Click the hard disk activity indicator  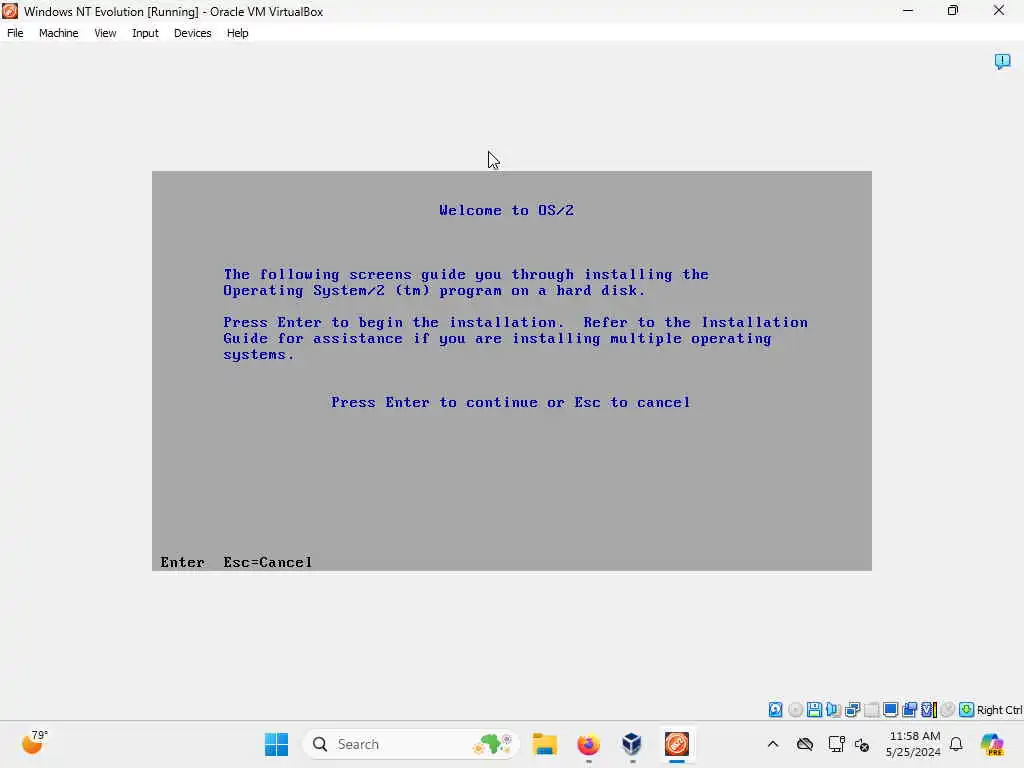[775, 709]
